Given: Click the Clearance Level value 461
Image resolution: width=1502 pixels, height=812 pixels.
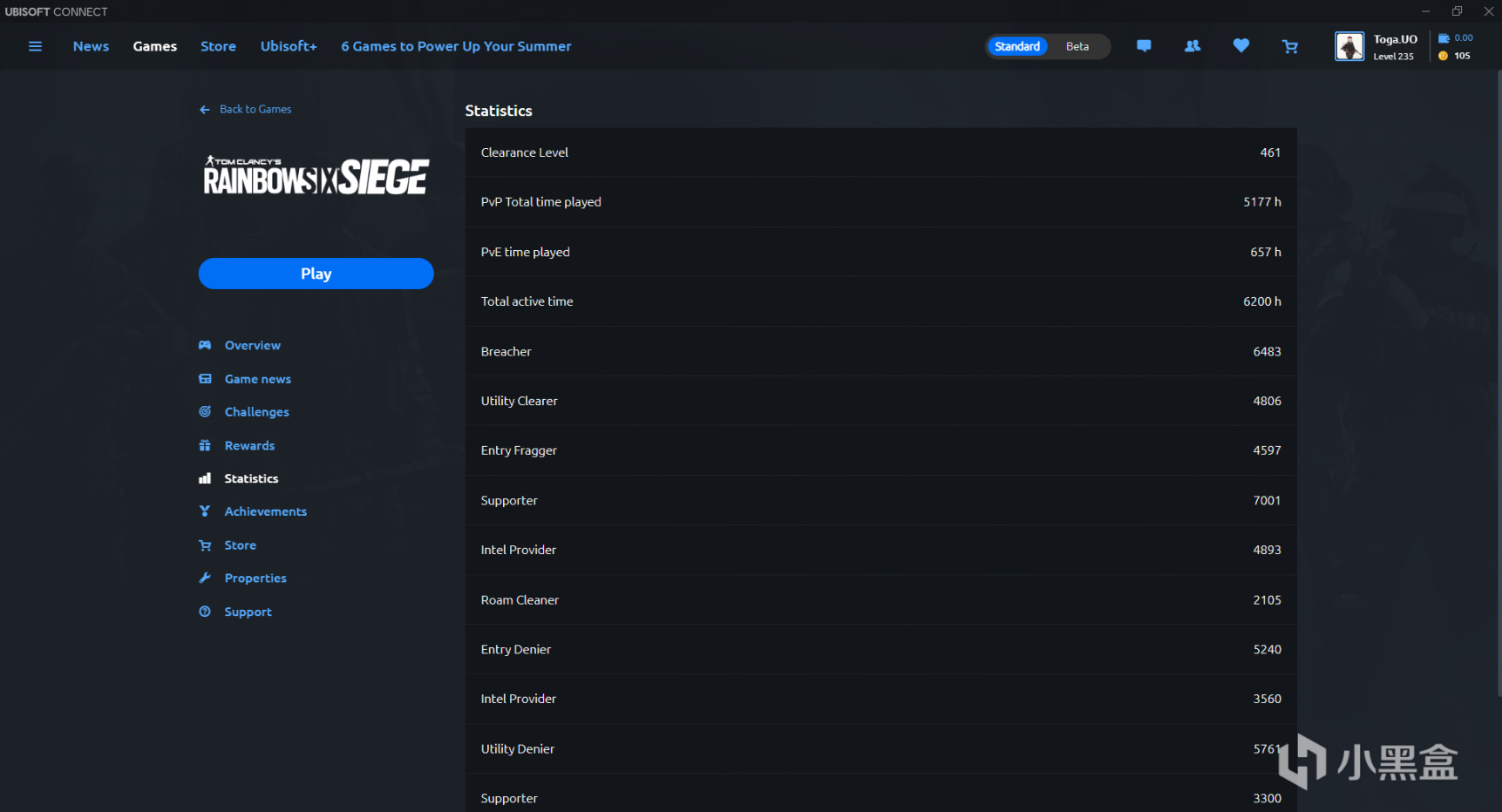Looking at the screenshot, I should pos(1270,152).
